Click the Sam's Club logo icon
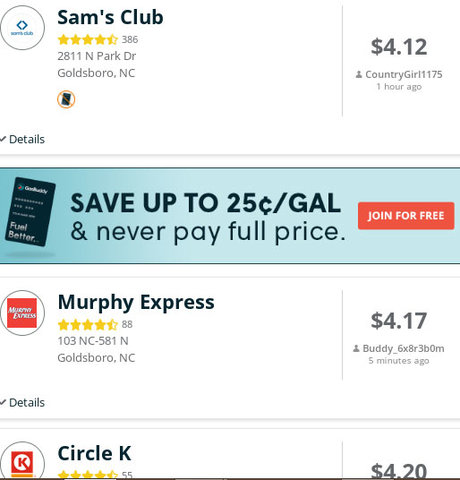 [22, 28]
